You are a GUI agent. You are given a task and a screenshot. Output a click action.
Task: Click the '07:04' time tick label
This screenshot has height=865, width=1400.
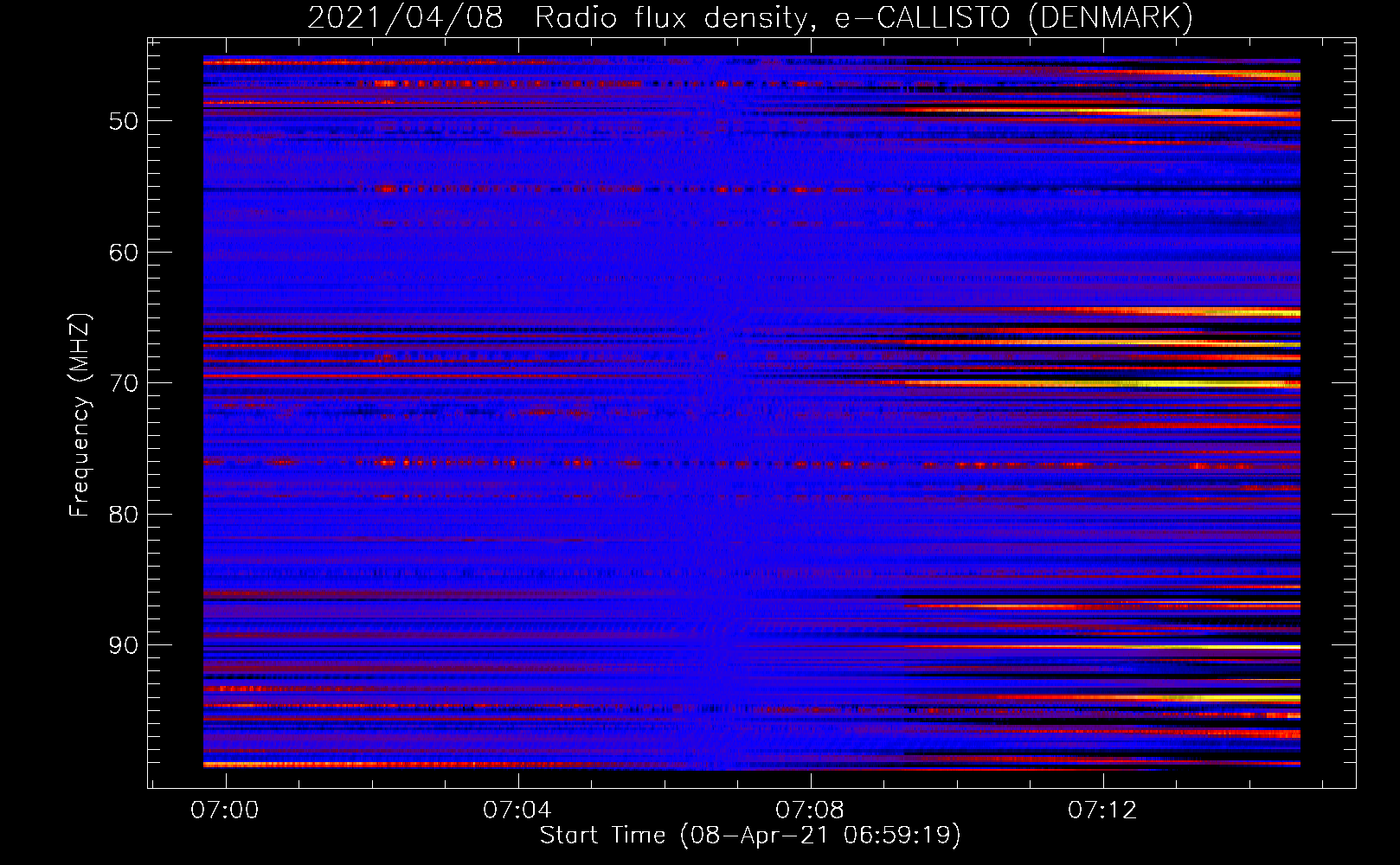(x=517, y=811)
